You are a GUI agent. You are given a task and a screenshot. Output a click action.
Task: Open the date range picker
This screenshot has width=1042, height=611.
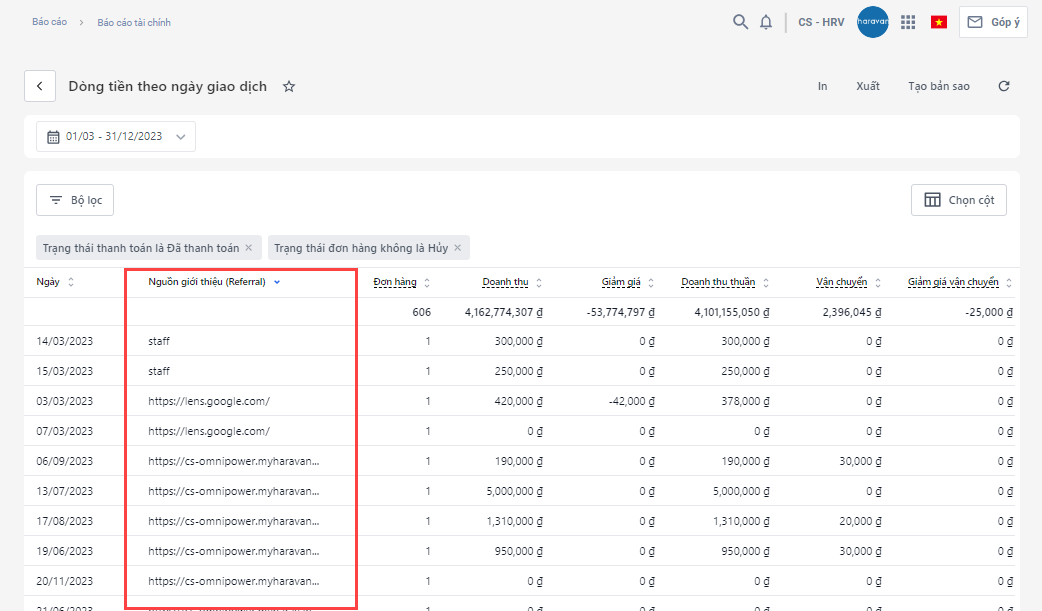click(x=116, y=137)
